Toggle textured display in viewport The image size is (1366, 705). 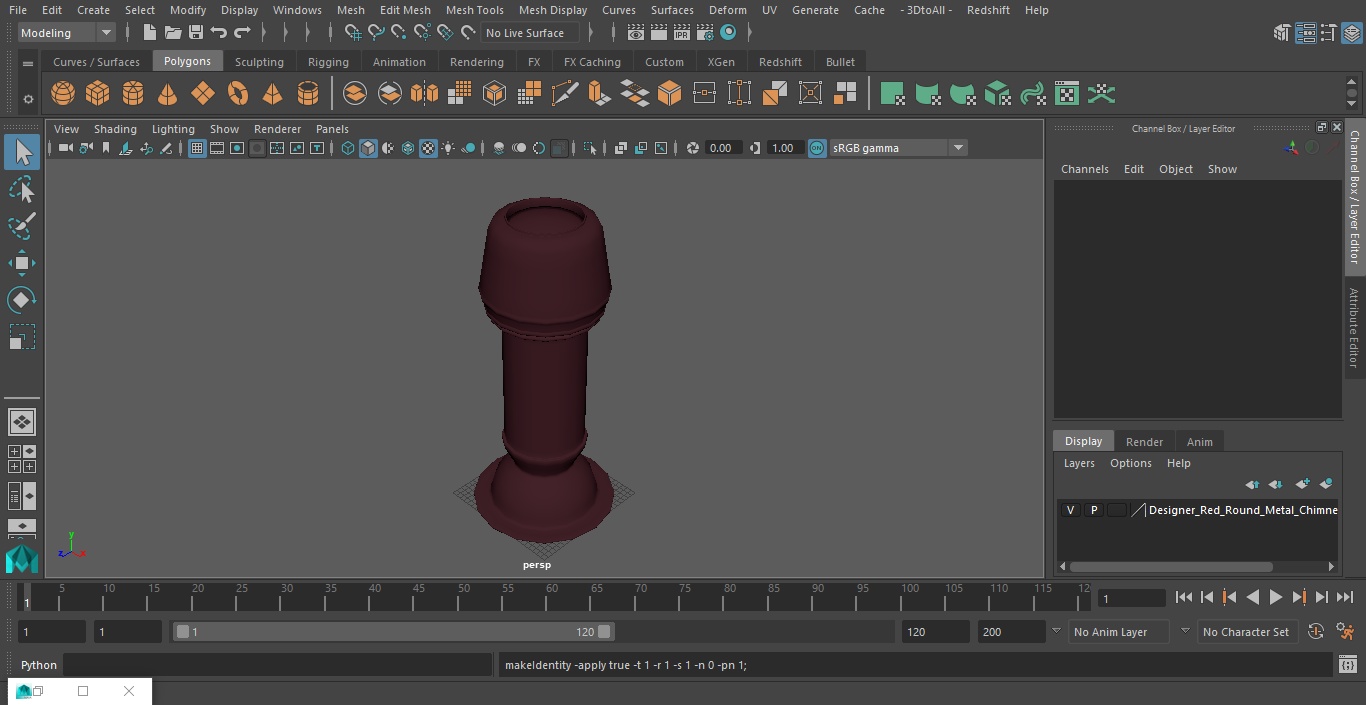[x=428, y=148]
